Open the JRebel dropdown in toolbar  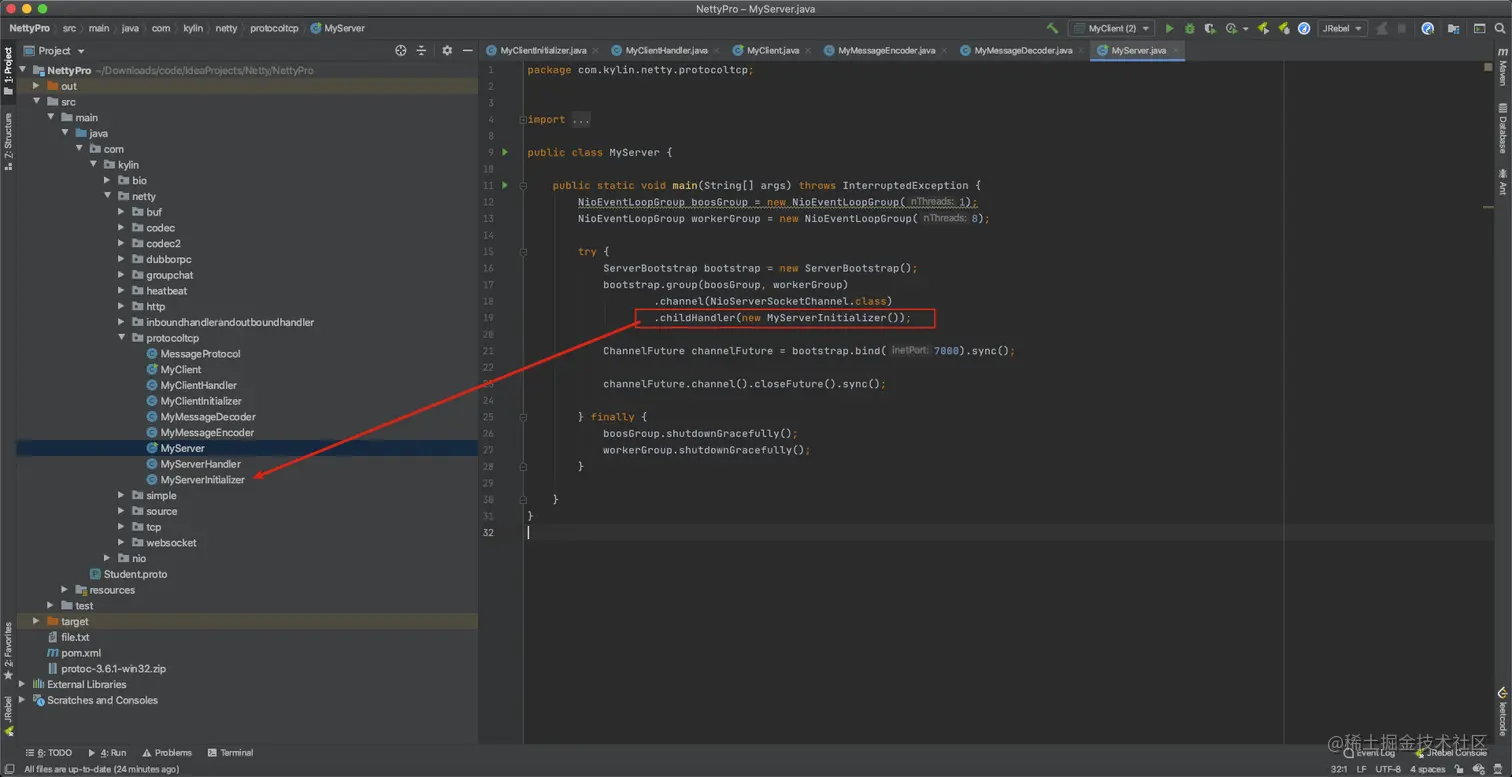1343,28
